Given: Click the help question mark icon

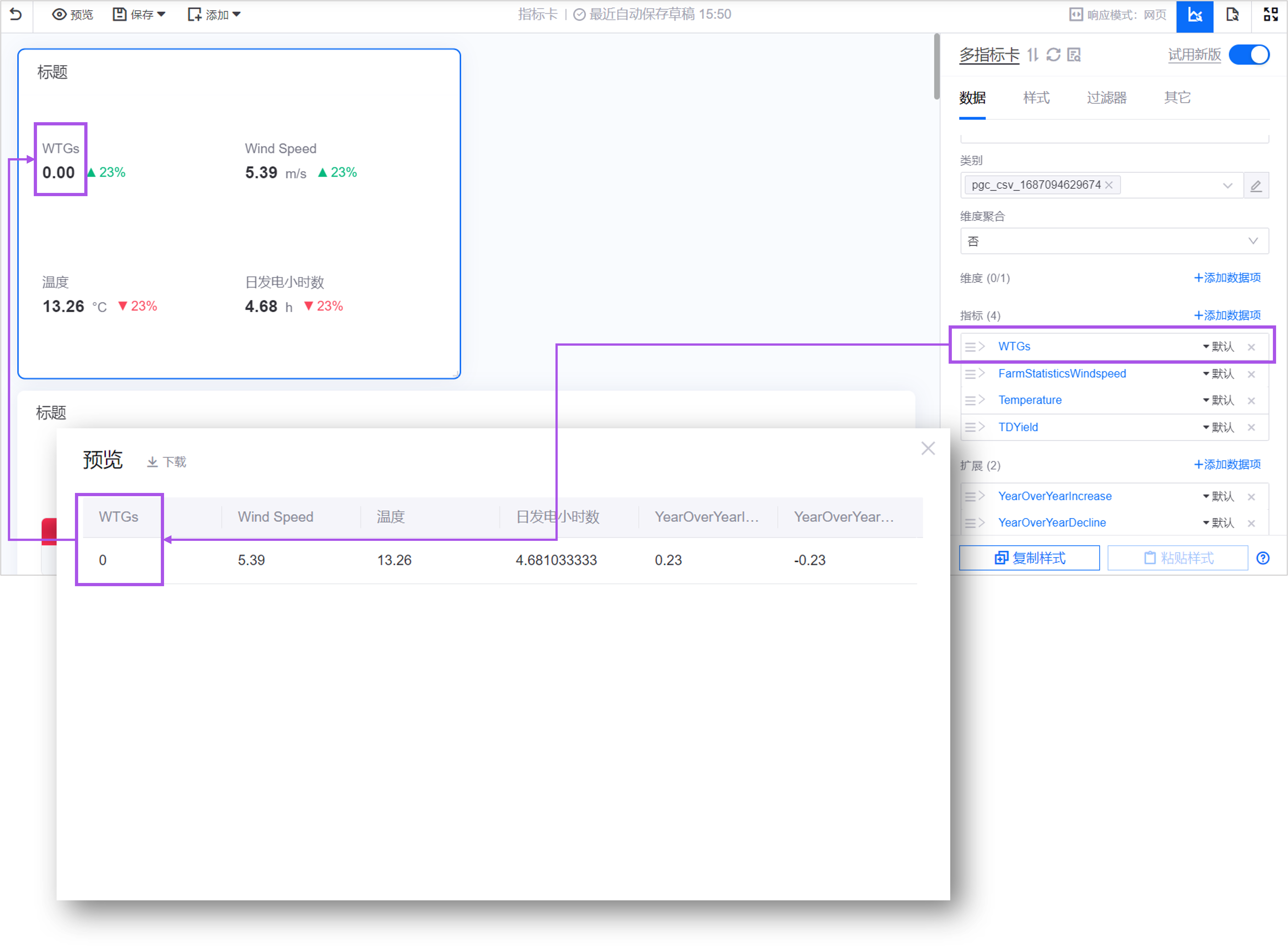Looking at the screenshot, I should [x=1263, y=558].
